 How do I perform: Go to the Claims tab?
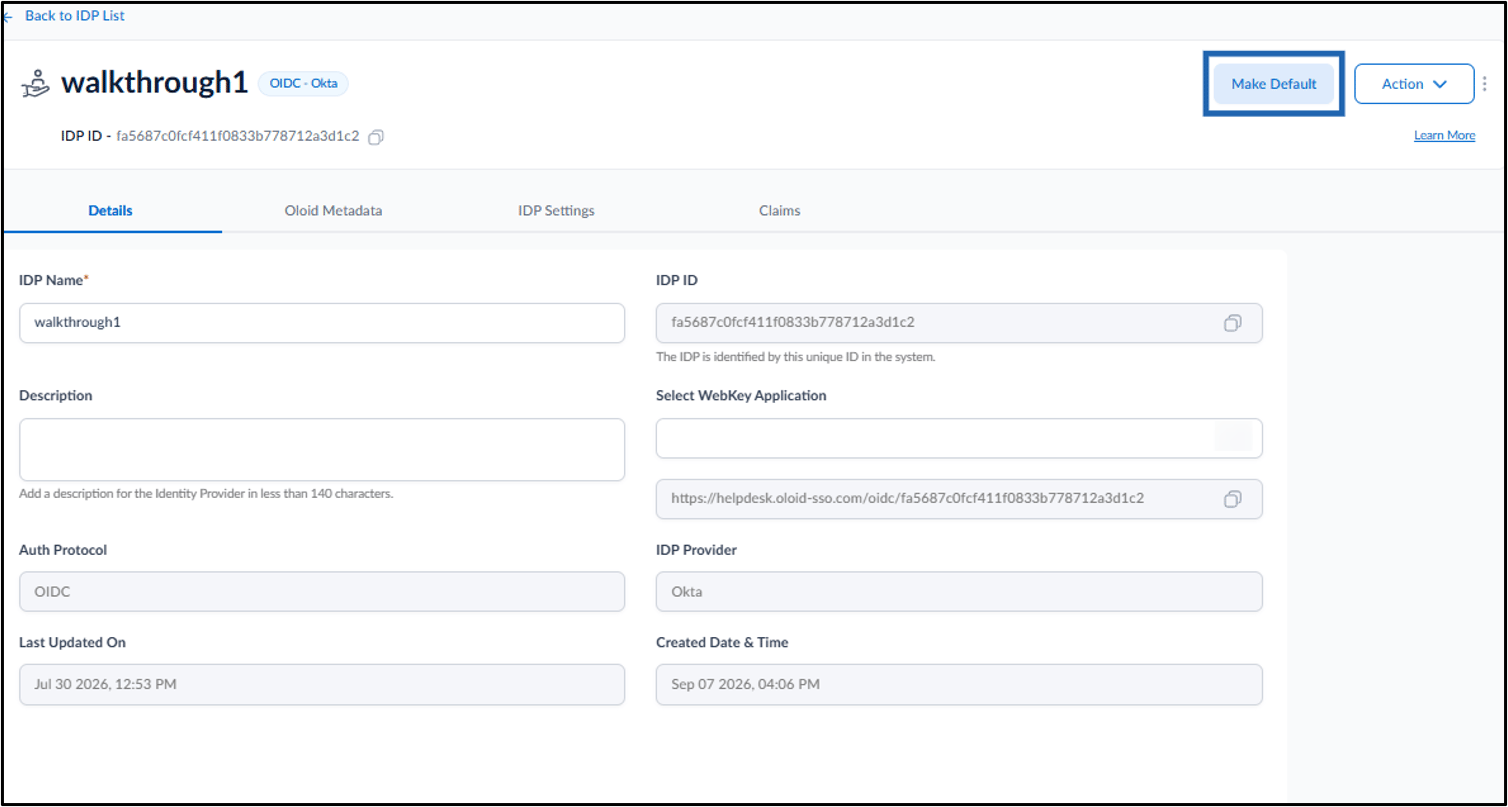[x=779, y=211]
